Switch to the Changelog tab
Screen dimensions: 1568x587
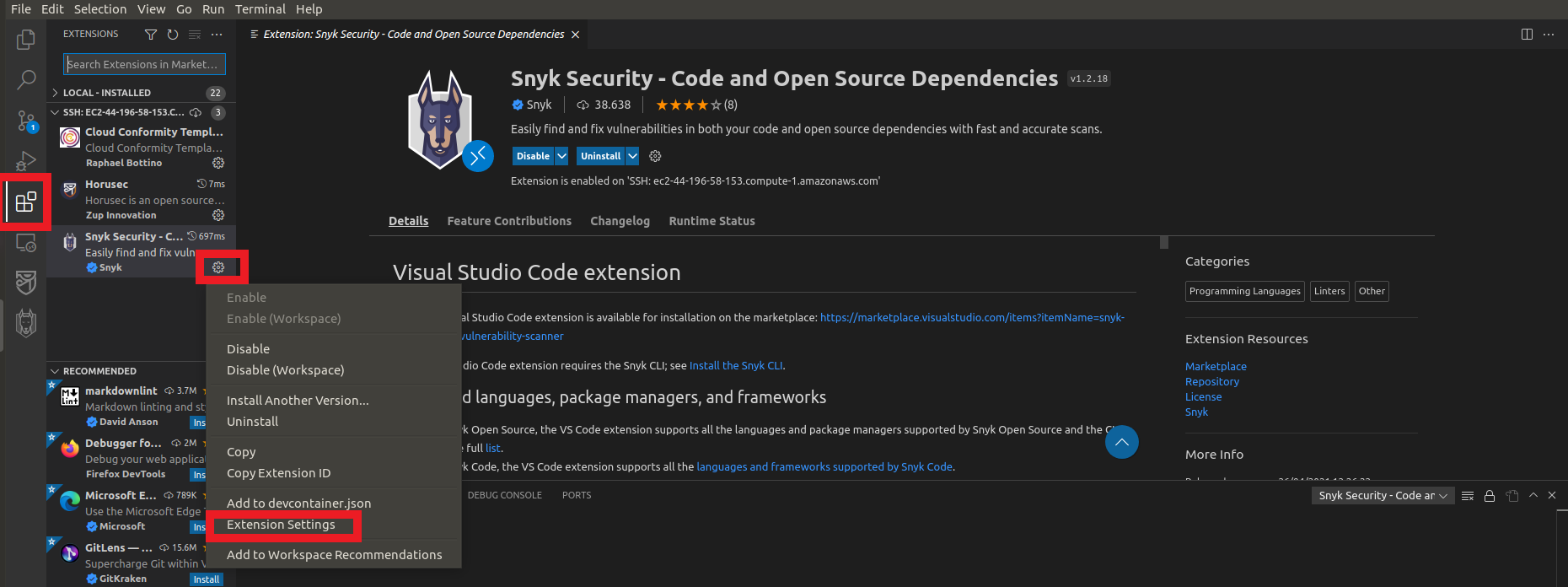[x=620, y=221]
